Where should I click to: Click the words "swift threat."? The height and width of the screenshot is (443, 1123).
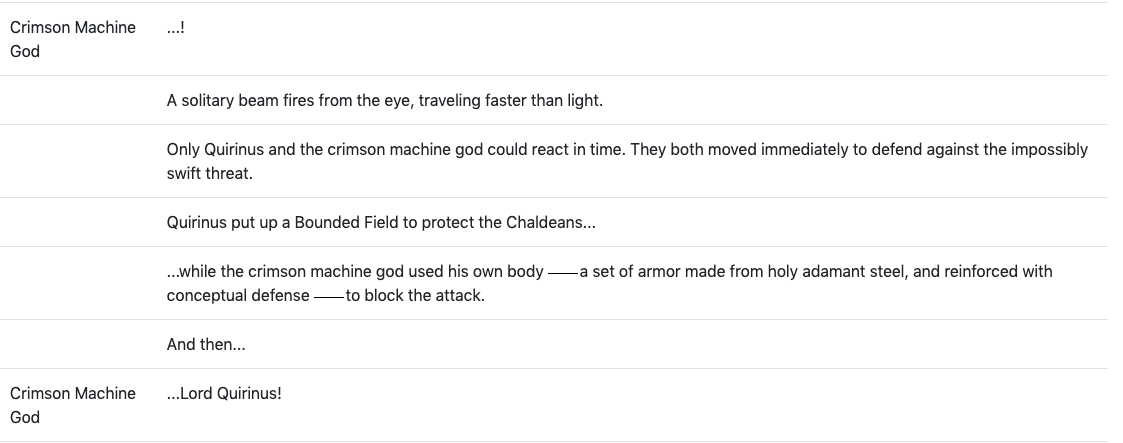pos(209,174)
